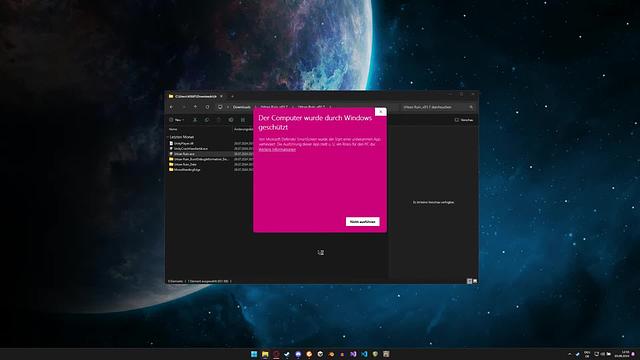Toggle the 'Vorschau' preview pane
The width and height of the screenshot is (640, 360).
pyautogui.click(x=464, y=120)
